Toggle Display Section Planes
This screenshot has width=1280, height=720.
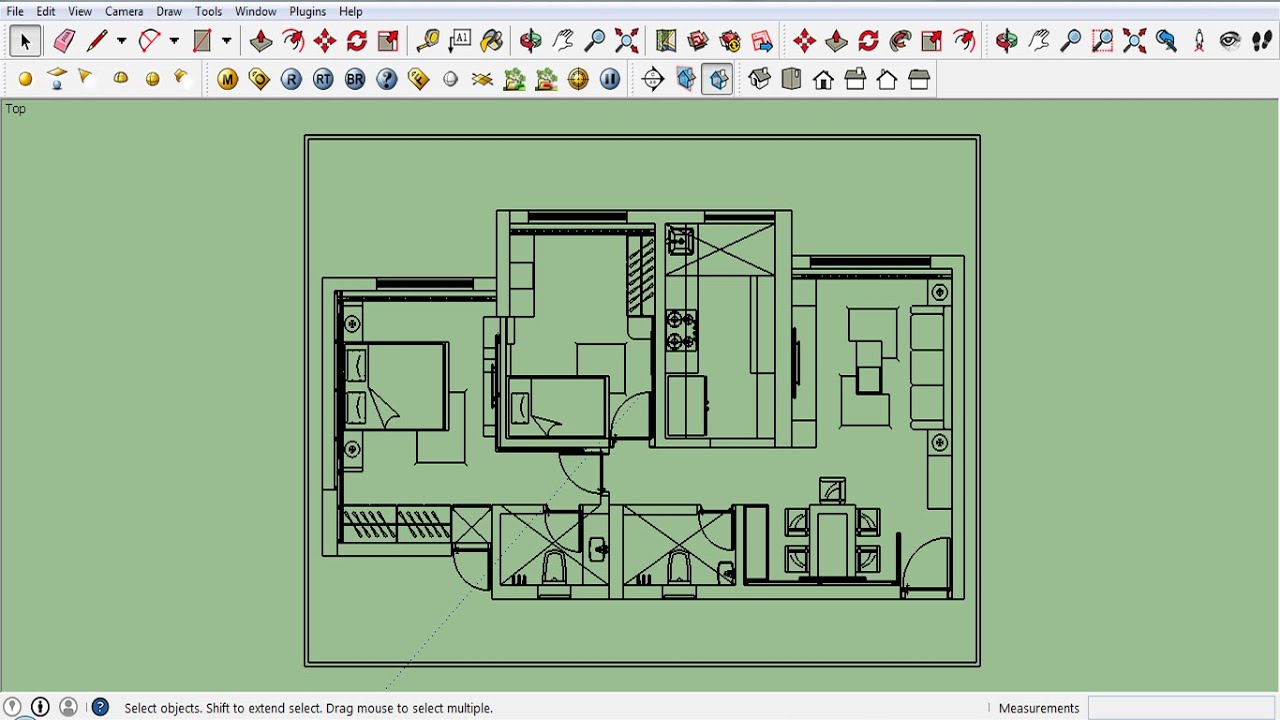point(686,80)
